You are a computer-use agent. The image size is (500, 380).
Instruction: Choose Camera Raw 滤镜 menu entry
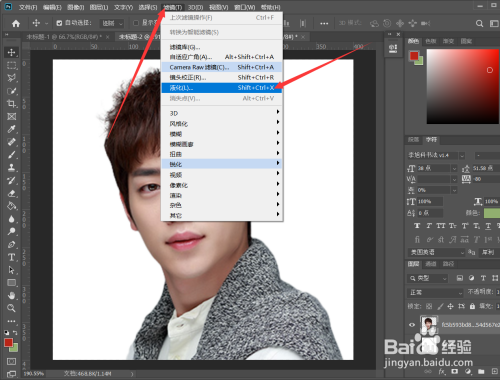pyautogui.click(x=222, y=67)
